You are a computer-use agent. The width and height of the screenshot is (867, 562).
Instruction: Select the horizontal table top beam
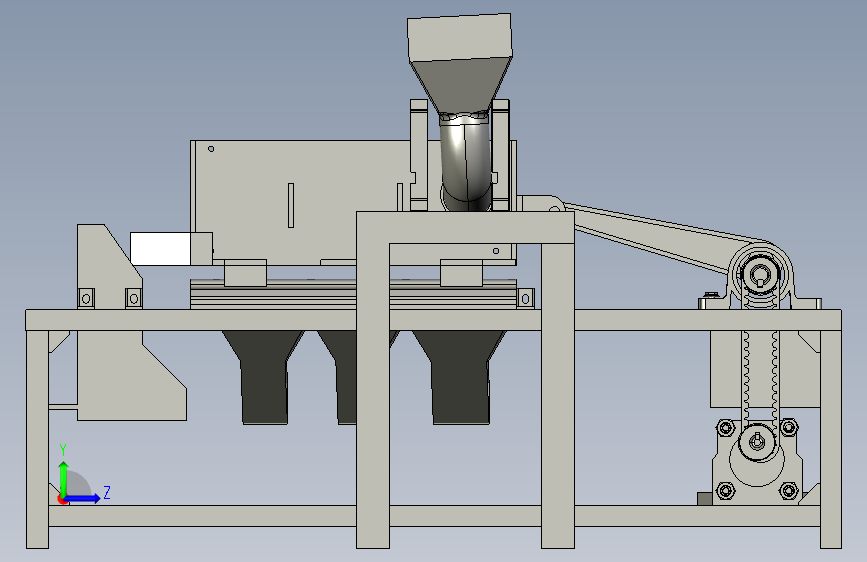pyautogui.click(x=434, y=320)
